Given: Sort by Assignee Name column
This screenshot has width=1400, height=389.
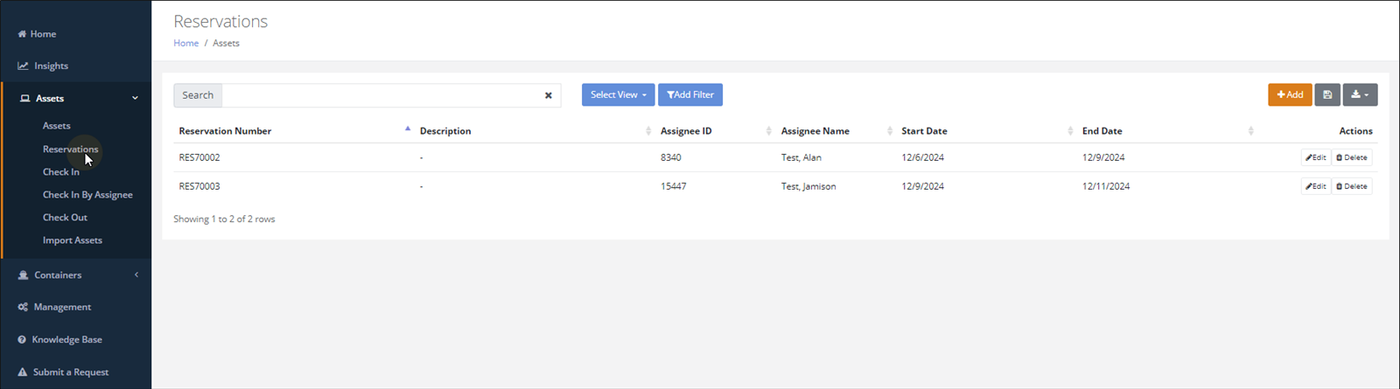Looking at the screenshot, I should [x=889, y=131].
